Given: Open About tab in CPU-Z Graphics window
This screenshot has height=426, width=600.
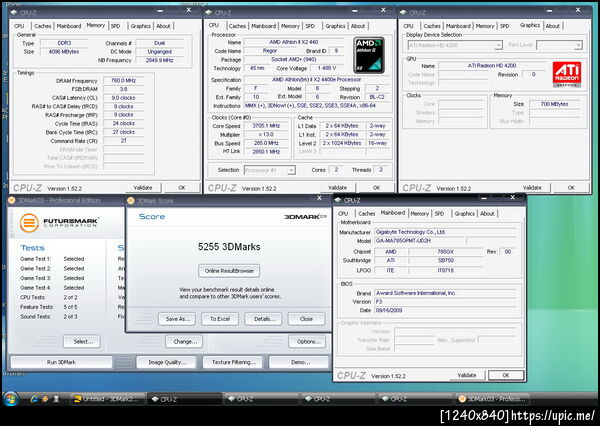Looking at the screenshot, I should (553, 26).
